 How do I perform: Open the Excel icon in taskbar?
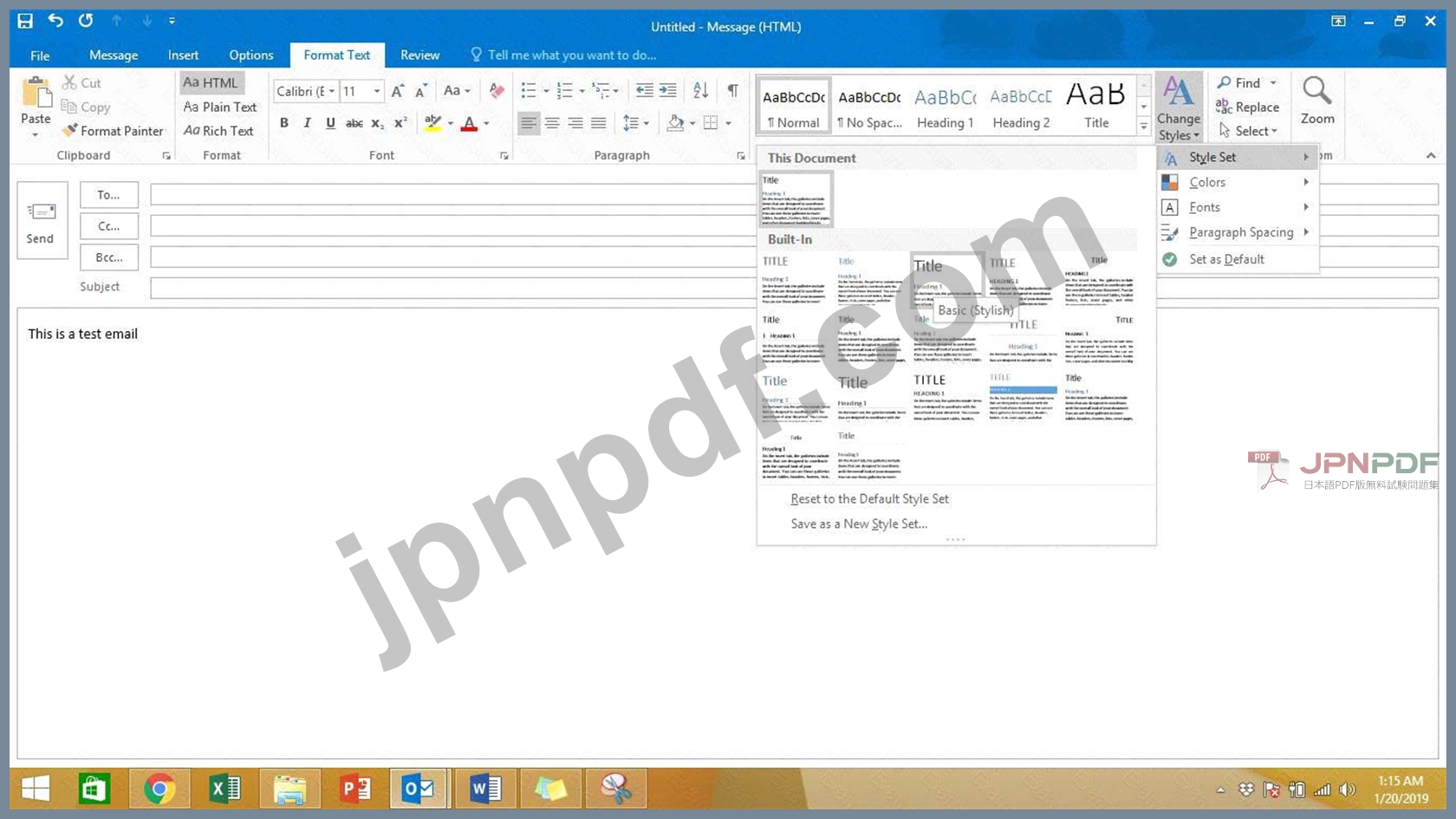[x=224, y=789]
